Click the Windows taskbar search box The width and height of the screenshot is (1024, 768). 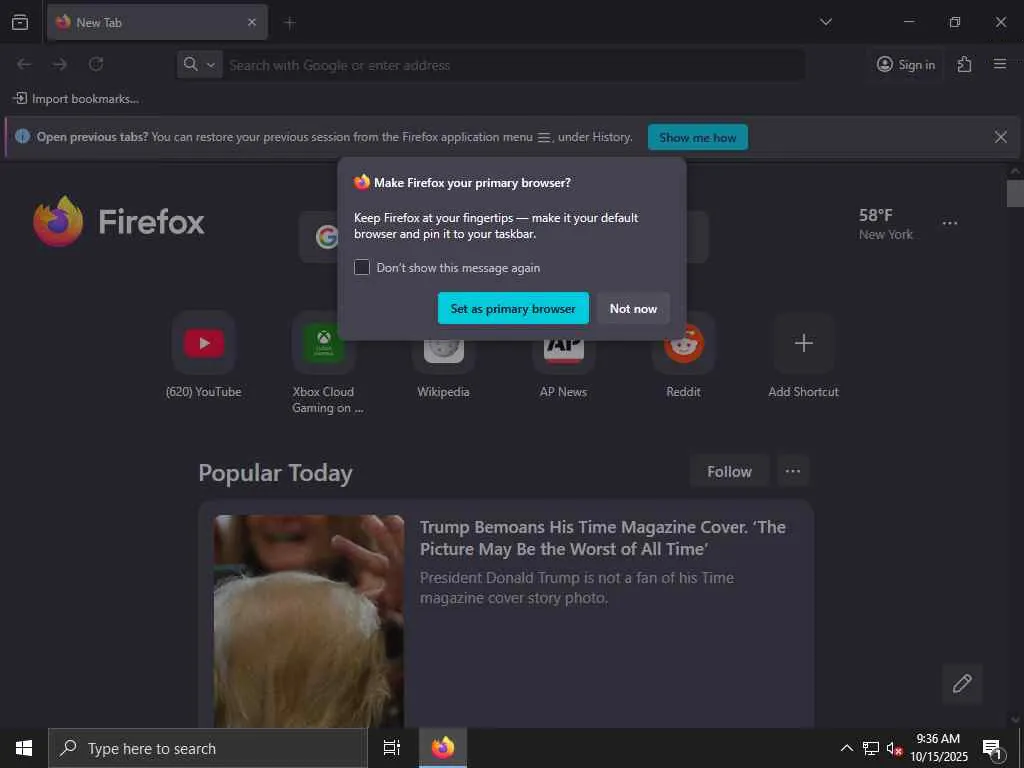pos(208,748)
